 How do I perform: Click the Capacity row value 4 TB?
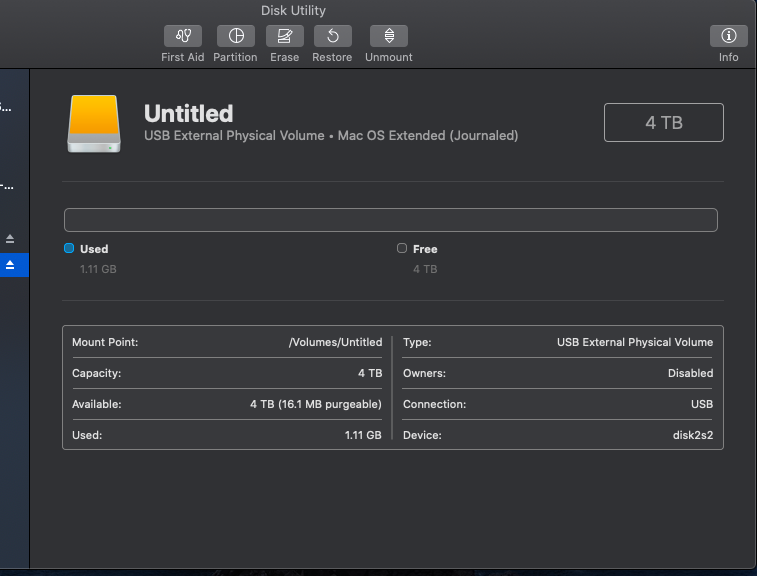(x=370, y=373)
